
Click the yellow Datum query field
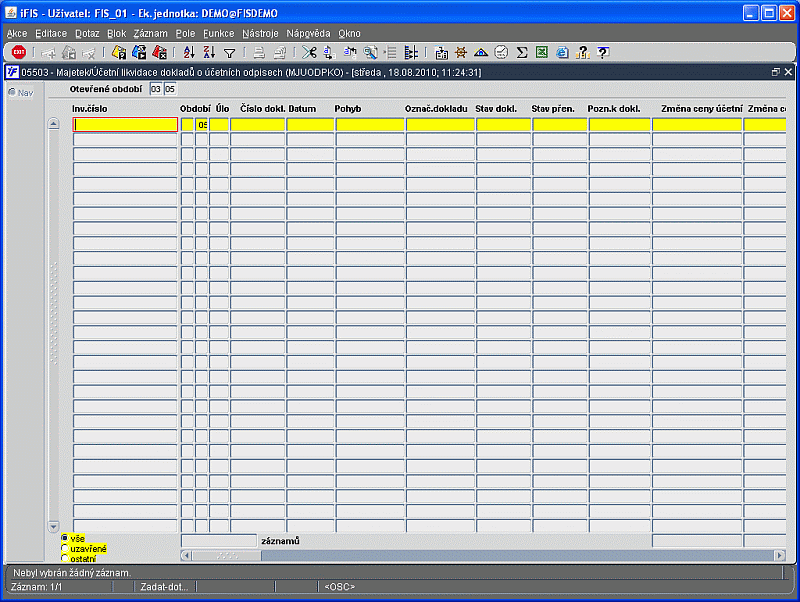tap(310, 124)
